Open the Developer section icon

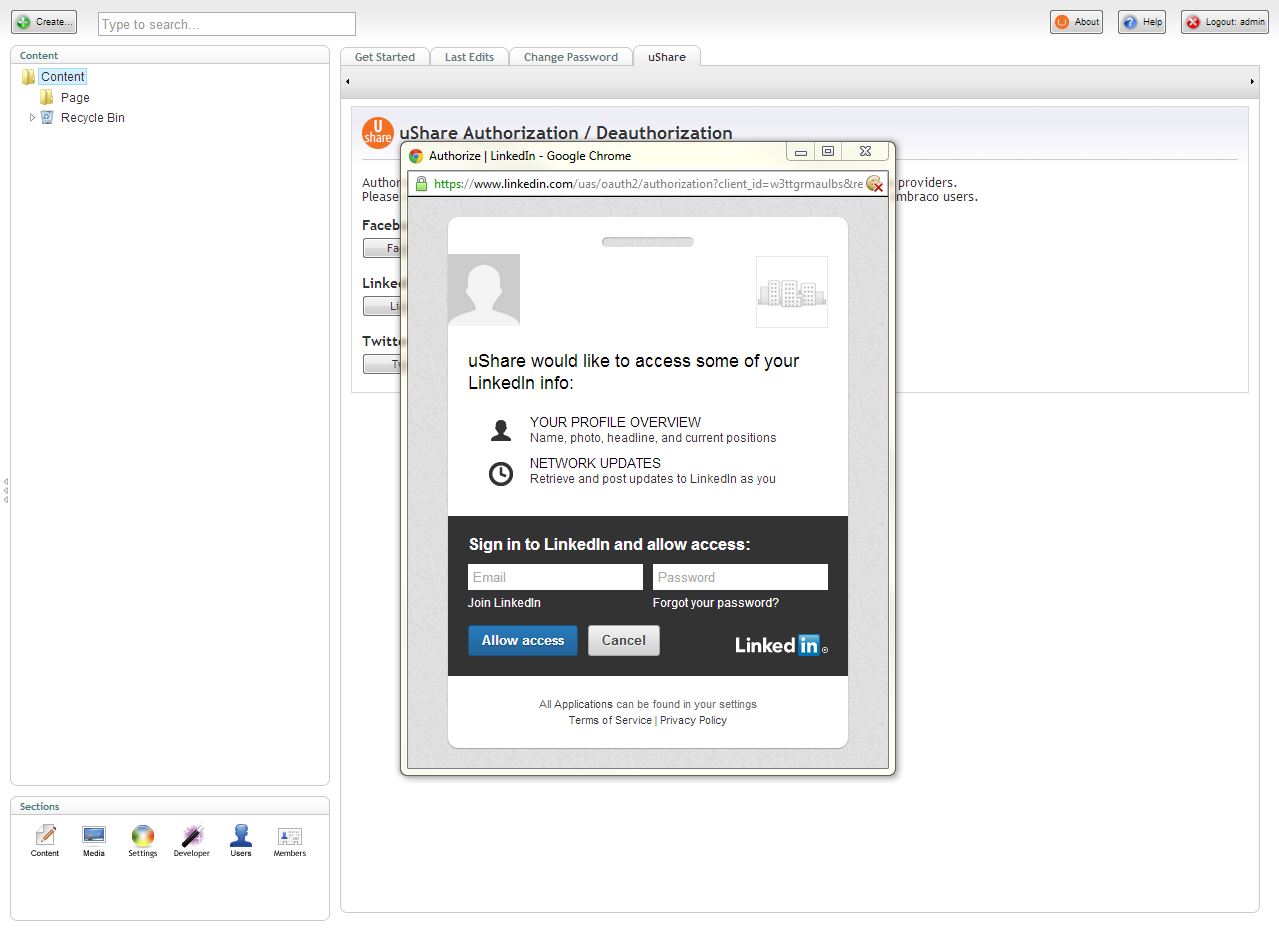point(192,841)
